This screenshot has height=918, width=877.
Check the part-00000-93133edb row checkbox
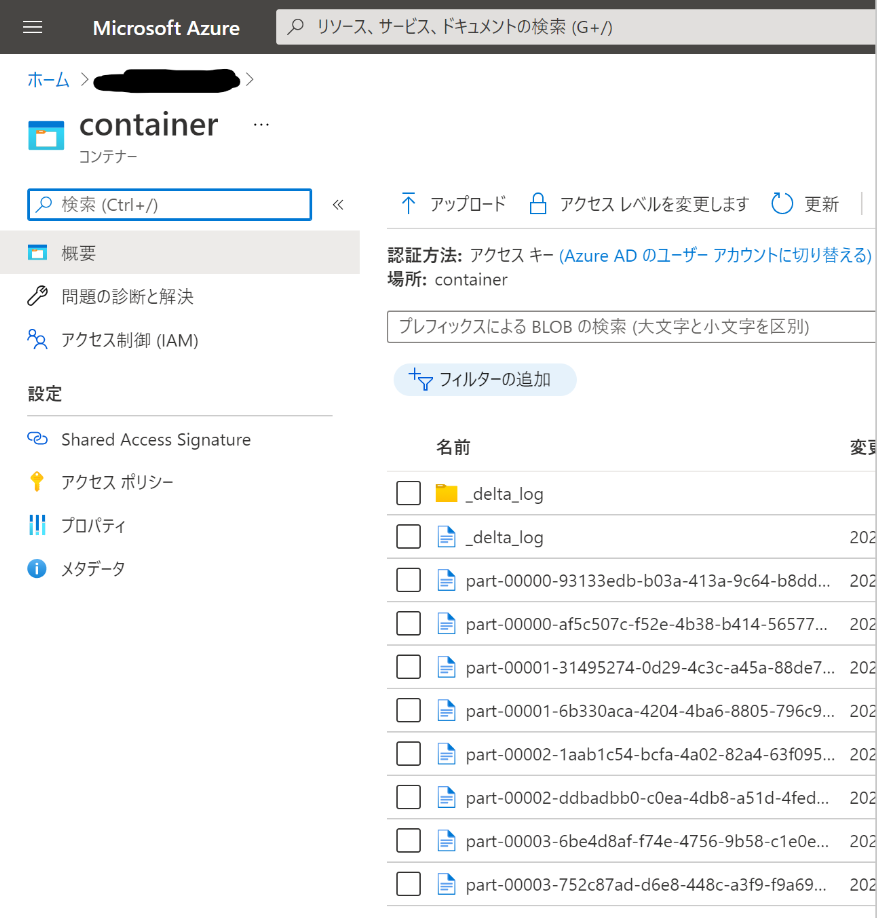coord(408,580)
